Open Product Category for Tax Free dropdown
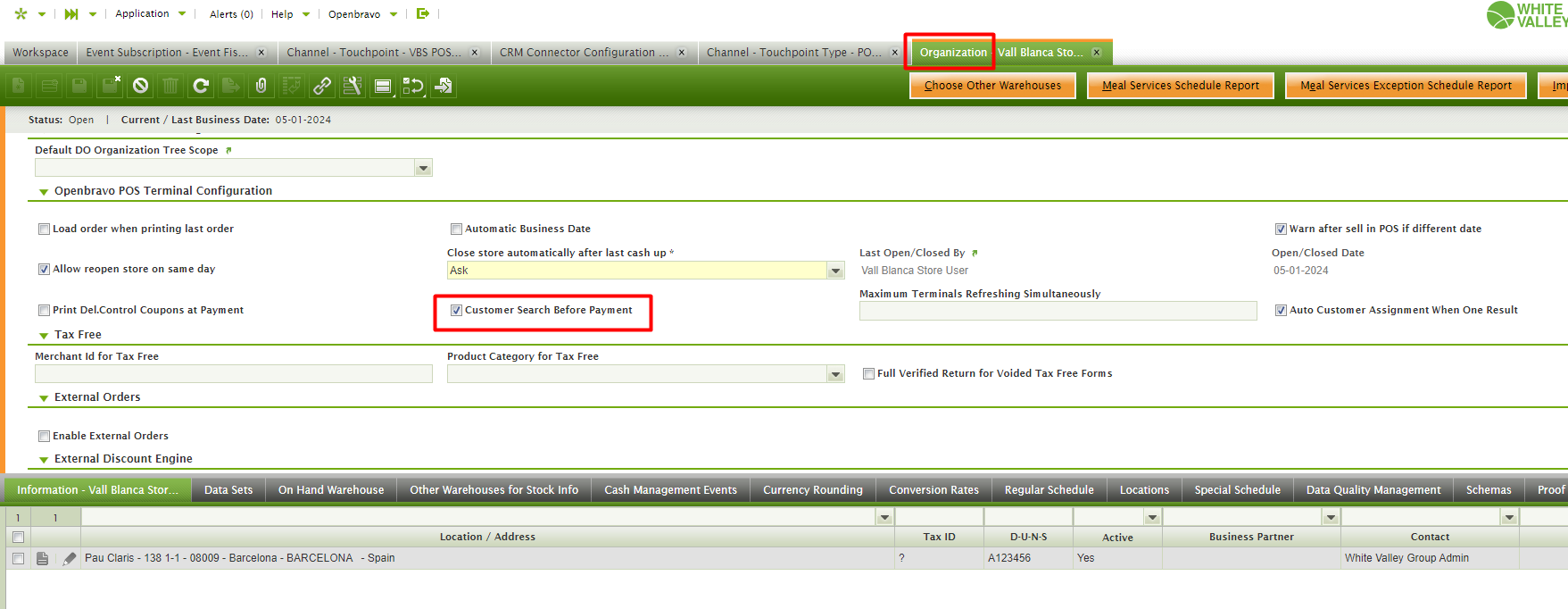 [x=835, y=374]
